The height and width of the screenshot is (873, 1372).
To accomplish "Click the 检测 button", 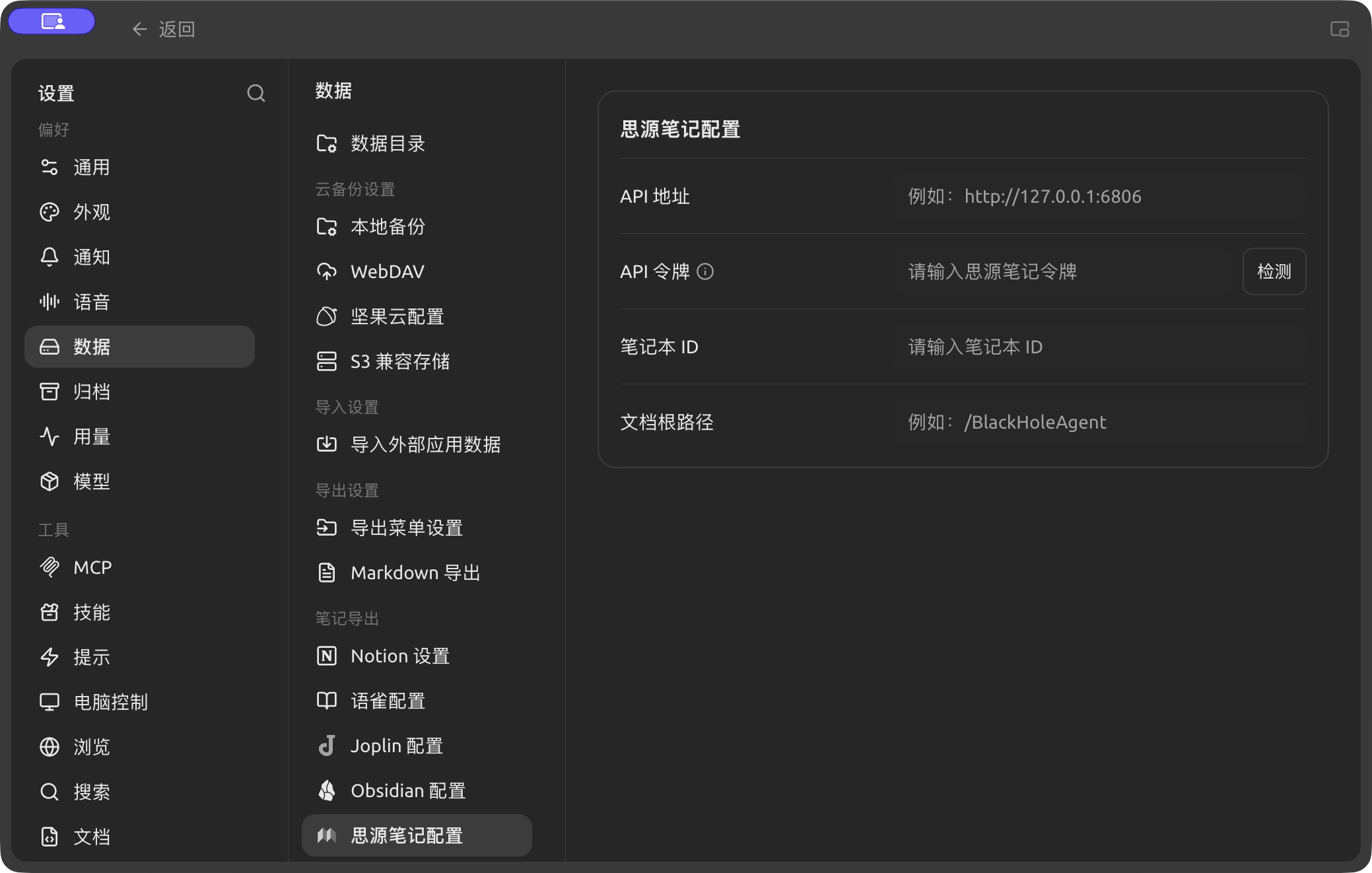I will coord(1274,271).
